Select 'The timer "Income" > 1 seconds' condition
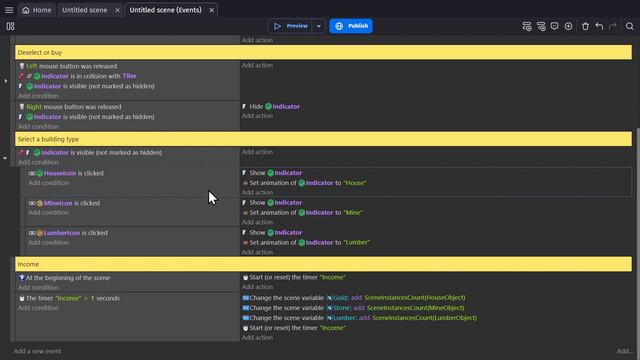 click(69, 298)
